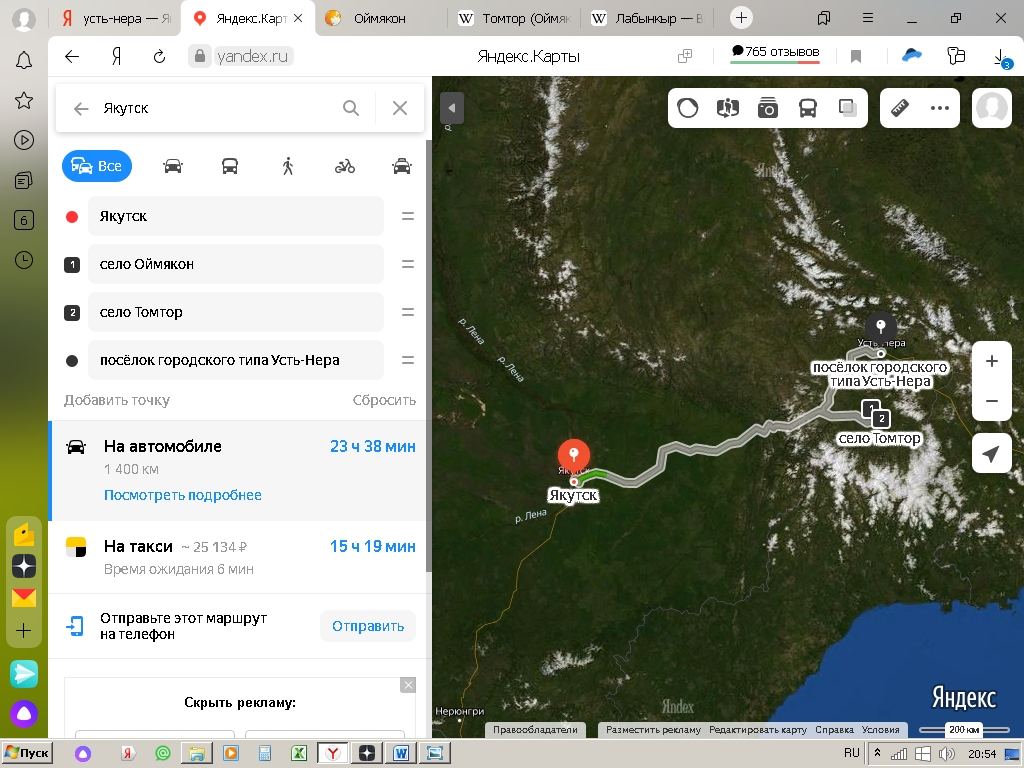The width and height of the screenshot is (1024, 768).
Task: Zoom out on the map
Action: [991, 401]
